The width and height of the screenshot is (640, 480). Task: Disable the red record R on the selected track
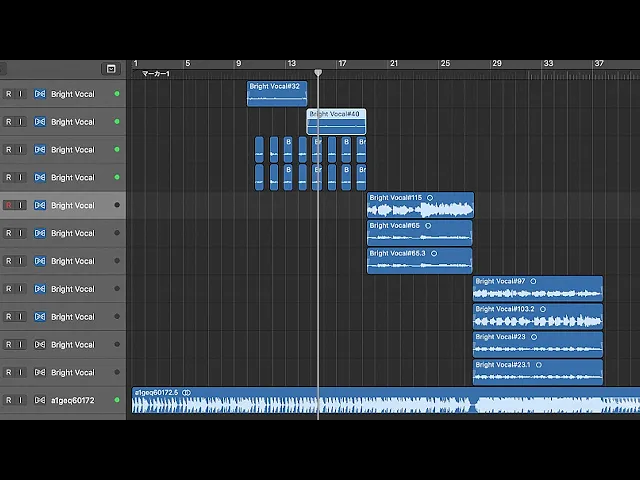(x=9, y=205)
